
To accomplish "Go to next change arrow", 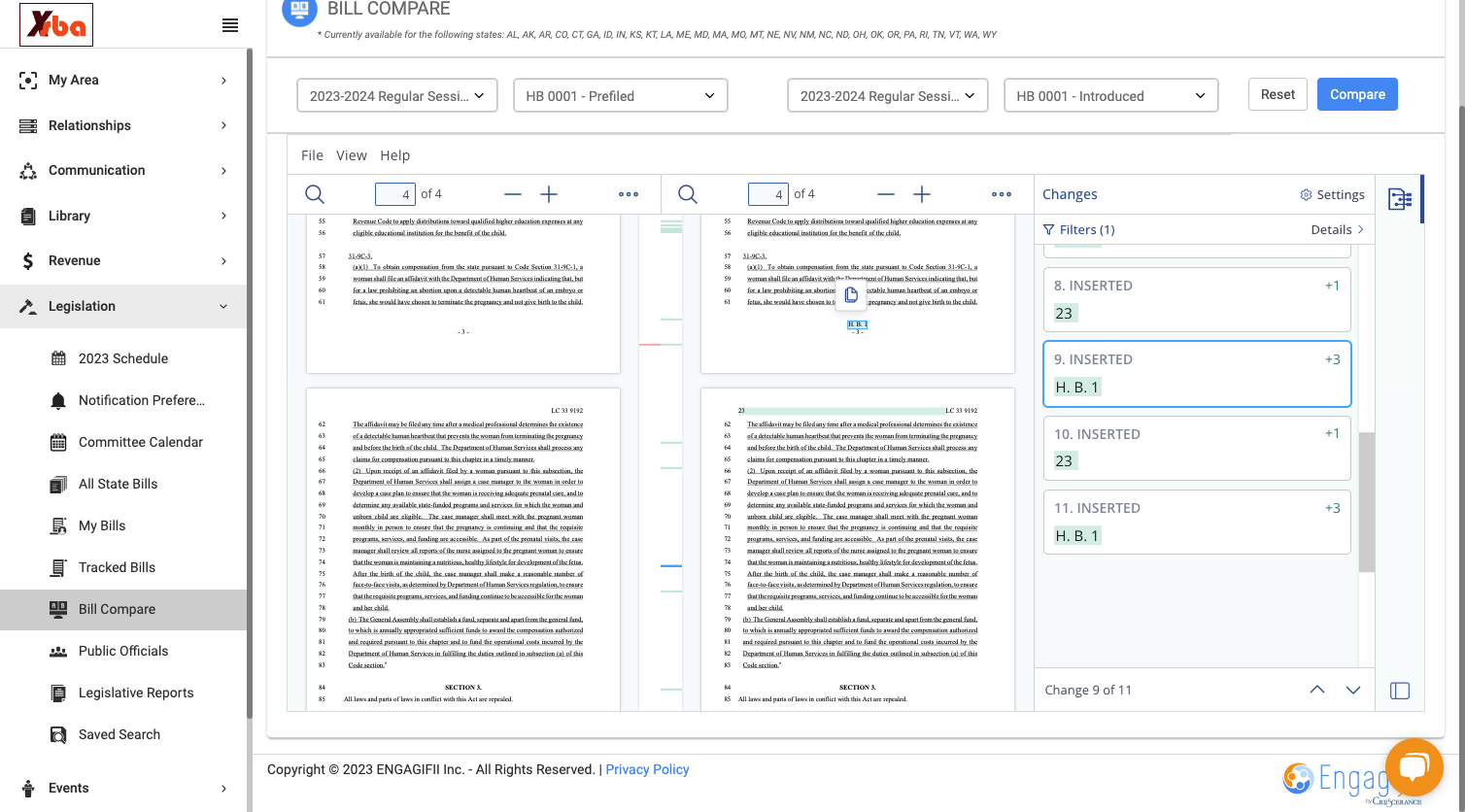I will click(1353, 690).
